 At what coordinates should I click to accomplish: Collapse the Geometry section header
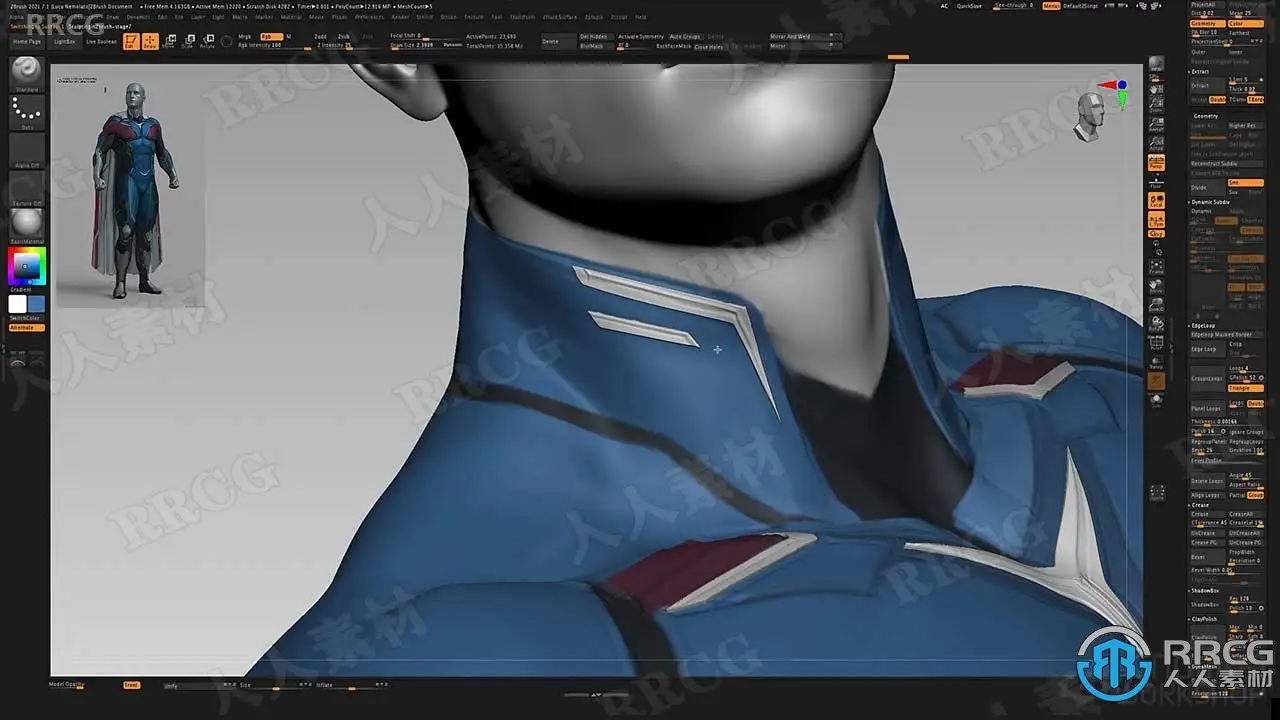click(1206, 116)
